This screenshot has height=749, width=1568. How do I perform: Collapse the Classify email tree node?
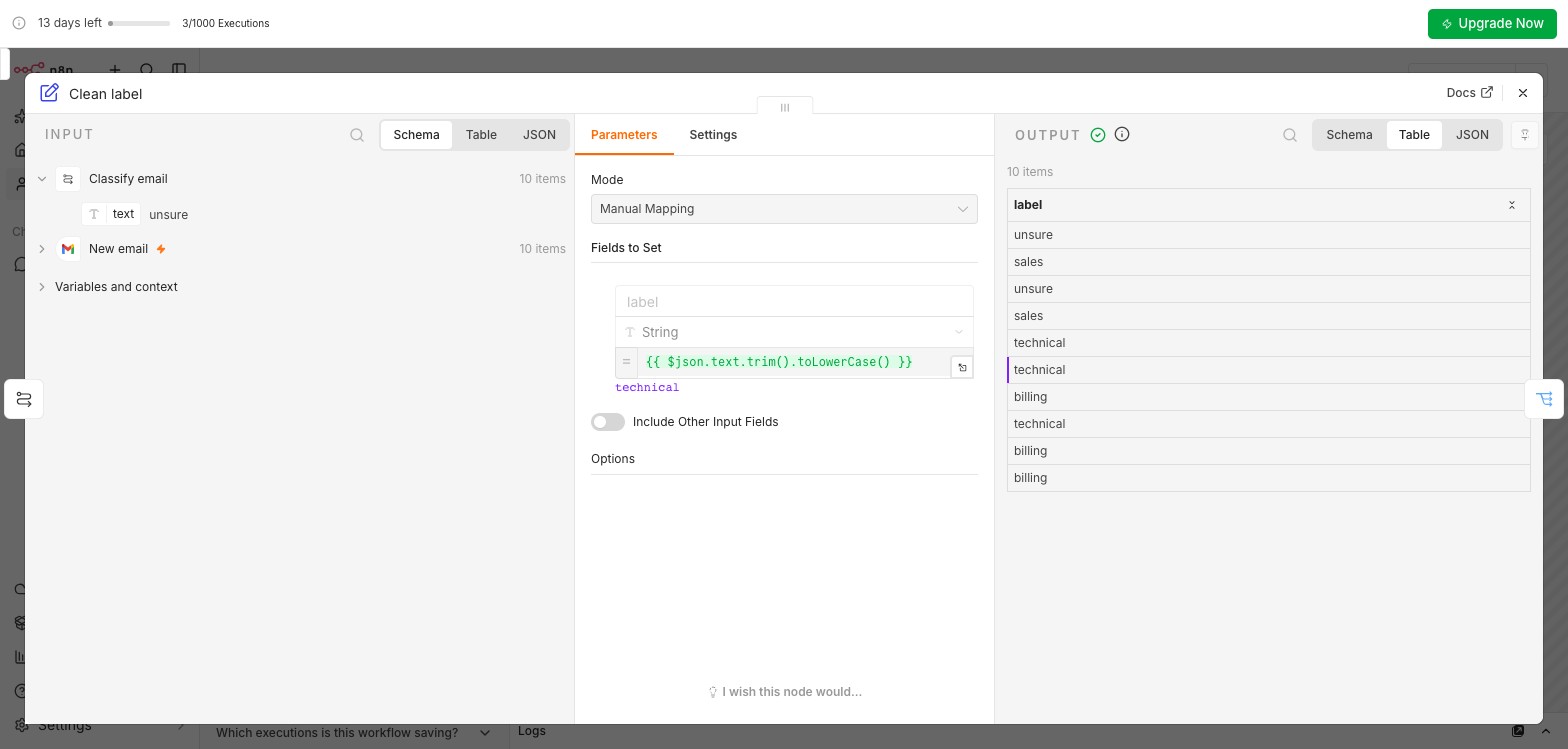[x=42, y=179]
